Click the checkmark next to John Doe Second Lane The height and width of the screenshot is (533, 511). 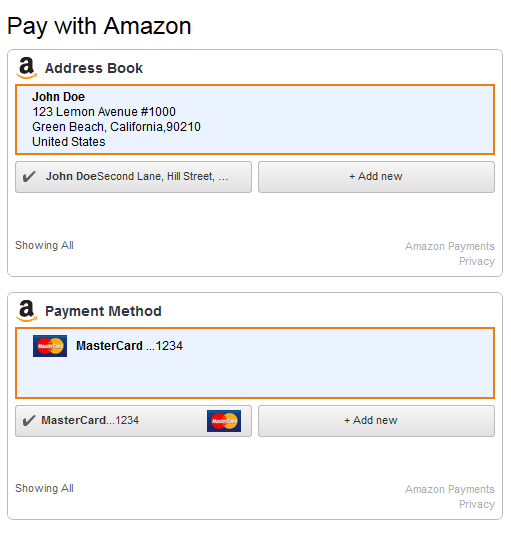29,177
